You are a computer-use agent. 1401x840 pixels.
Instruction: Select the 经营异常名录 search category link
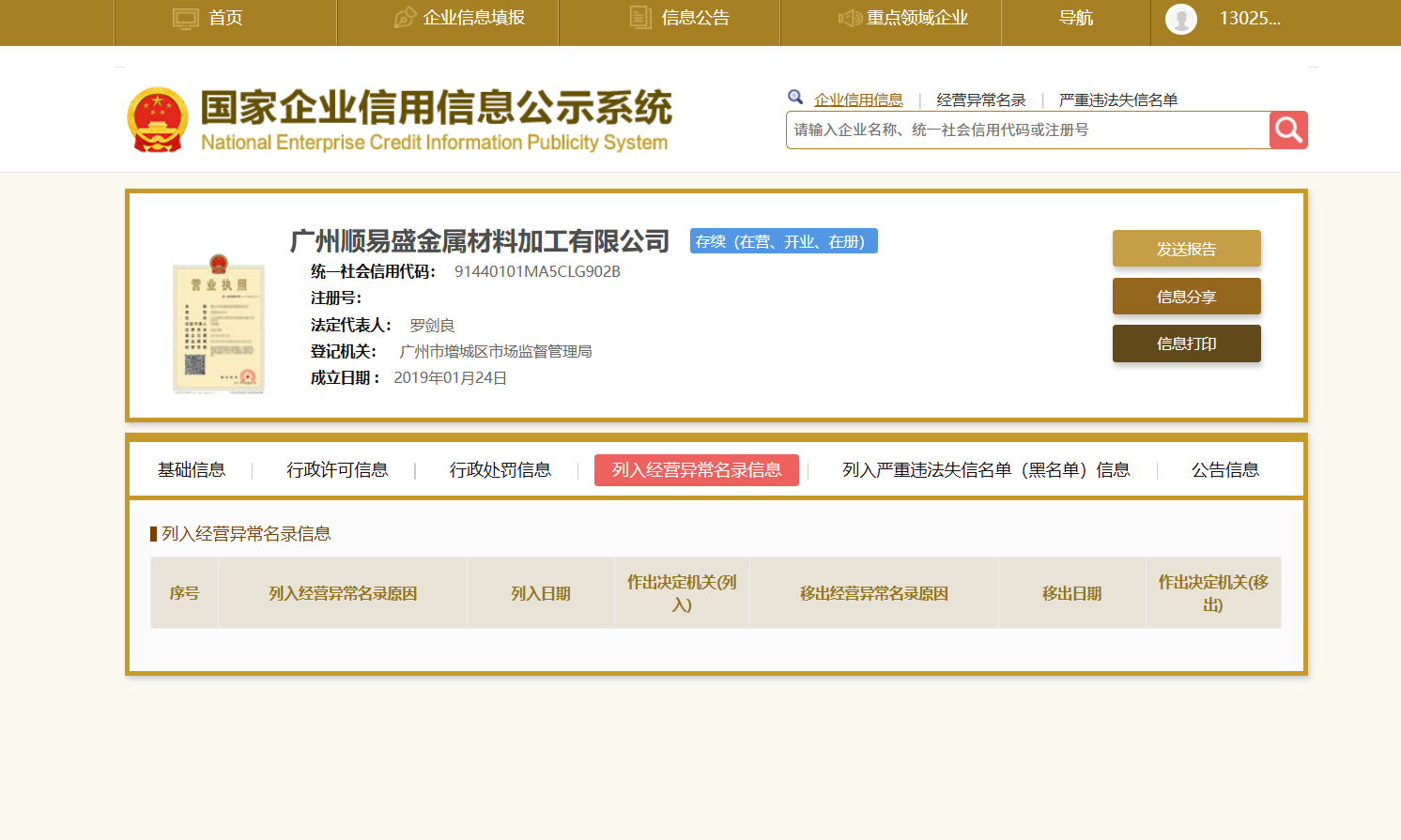980,100
